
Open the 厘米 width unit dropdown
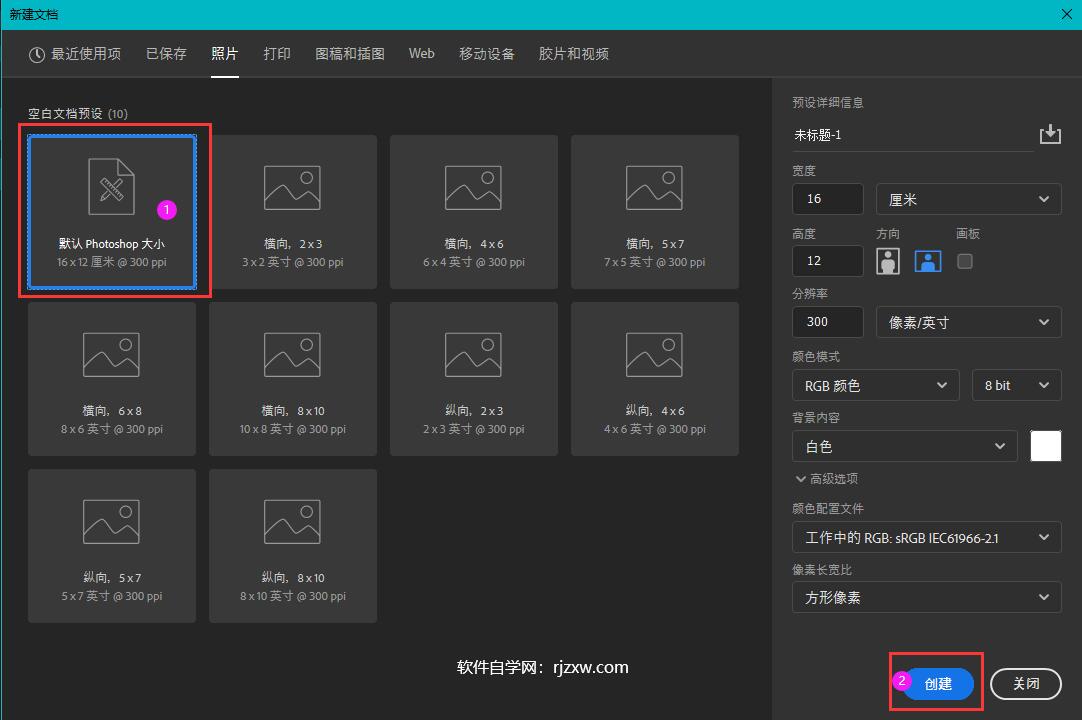click(x=968, y=200)
